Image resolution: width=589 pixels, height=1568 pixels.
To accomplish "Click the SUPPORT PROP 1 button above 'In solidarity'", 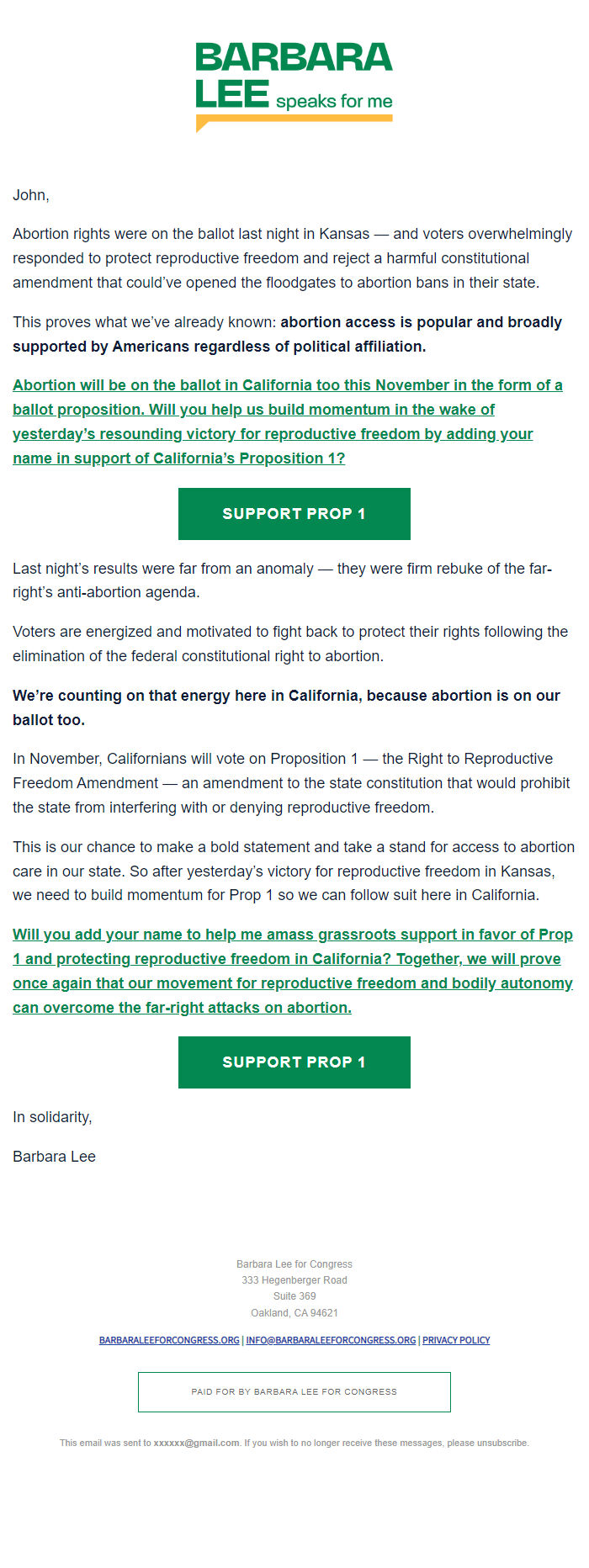I will [294, 1062].
